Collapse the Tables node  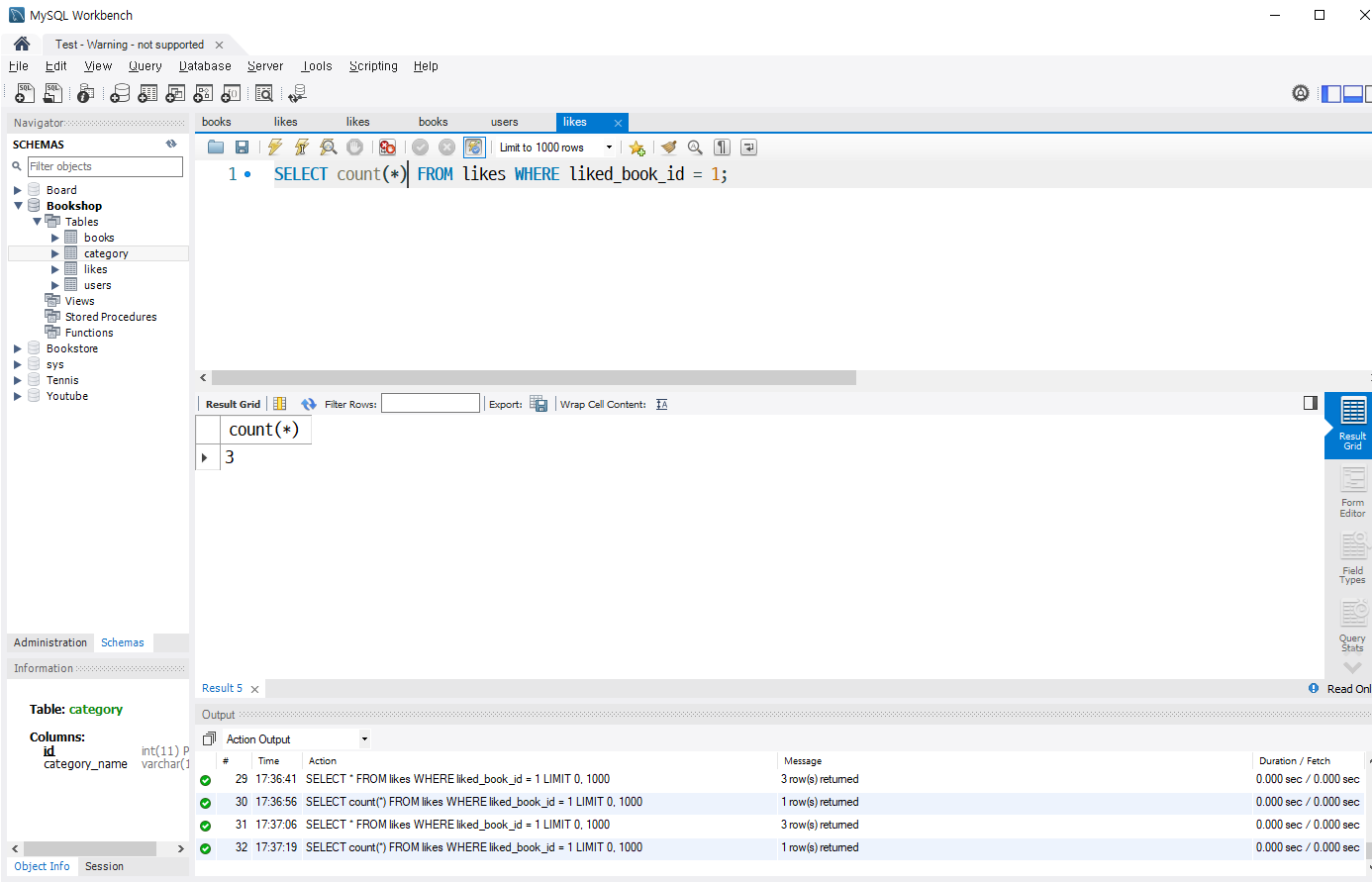pos(37,222)
